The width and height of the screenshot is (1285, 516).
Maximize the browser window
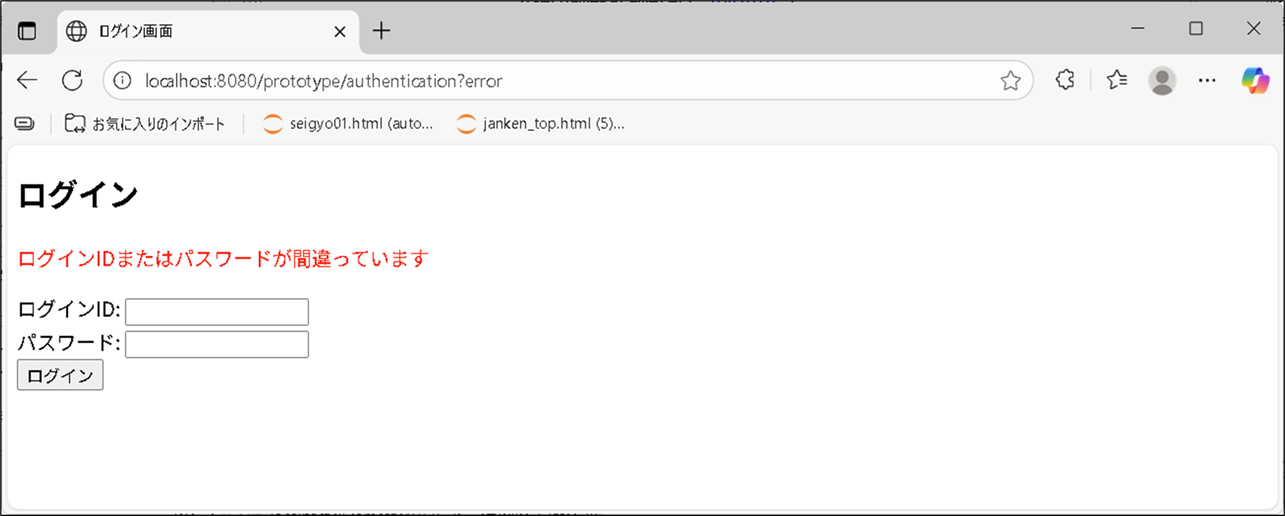pyautogui.click(x=1196, y=29)
